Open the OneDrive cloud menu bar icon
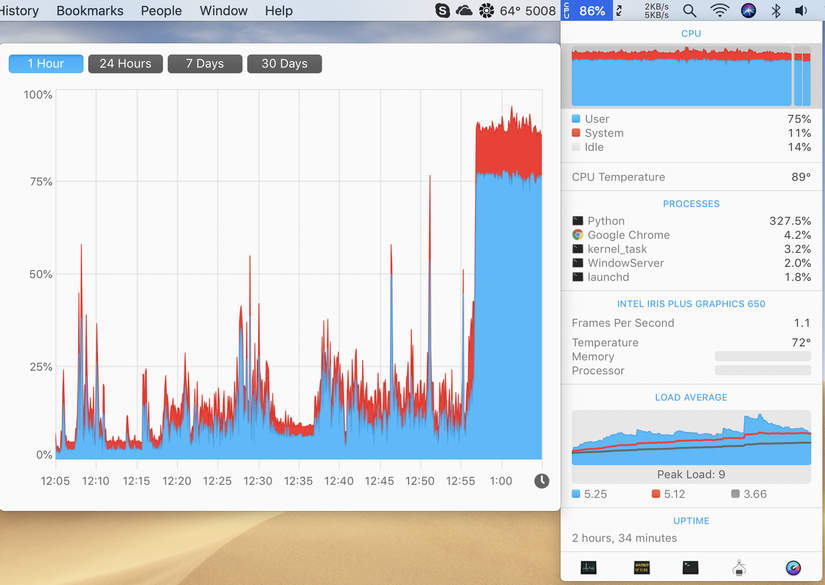This screenshot has height=585, width=825. [464, 11]
